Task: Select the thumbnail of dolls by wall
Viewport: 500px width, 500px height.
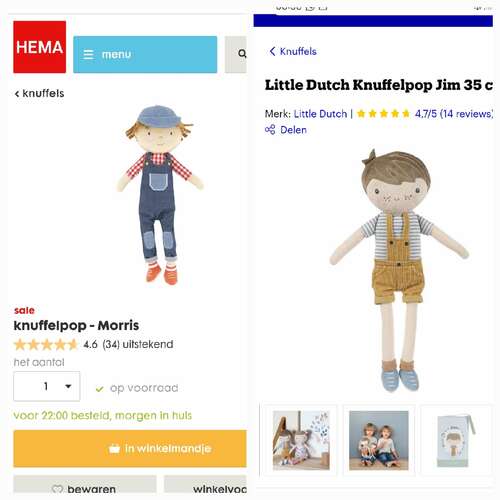Action: (301, 440)
